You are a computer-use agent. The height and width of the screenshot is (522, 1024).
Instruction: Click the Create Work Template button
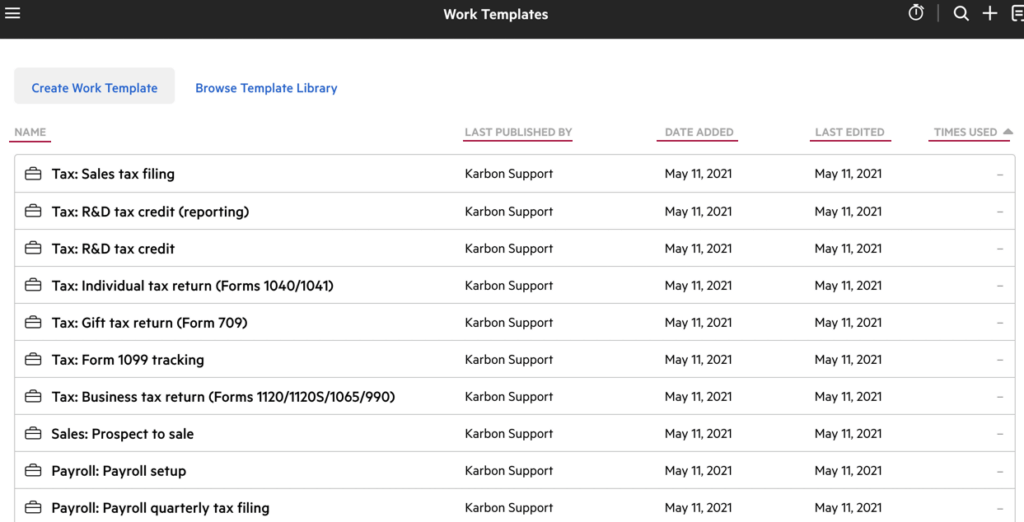(x=94, y=88)
